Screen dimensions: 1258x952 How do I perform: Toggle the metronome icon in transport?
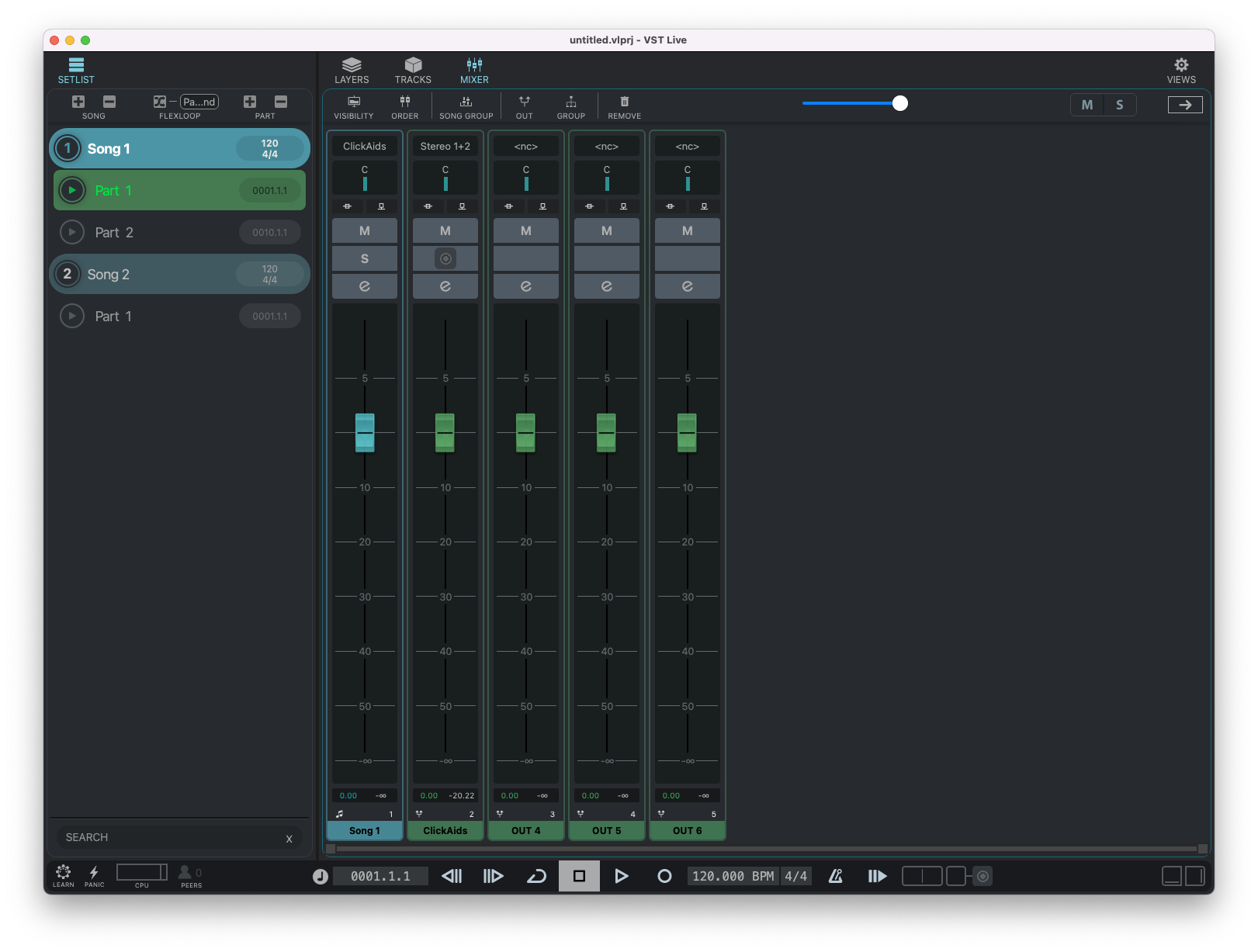point(835,876)
